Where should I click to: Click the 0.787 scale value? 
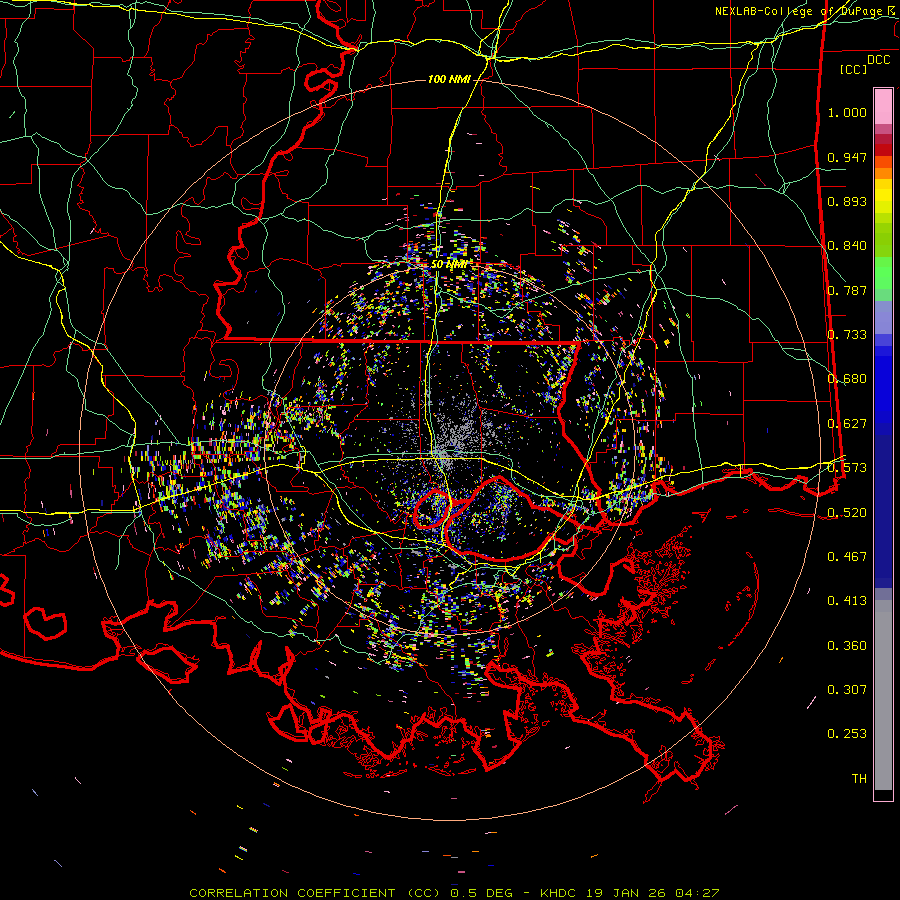(847, 290)
